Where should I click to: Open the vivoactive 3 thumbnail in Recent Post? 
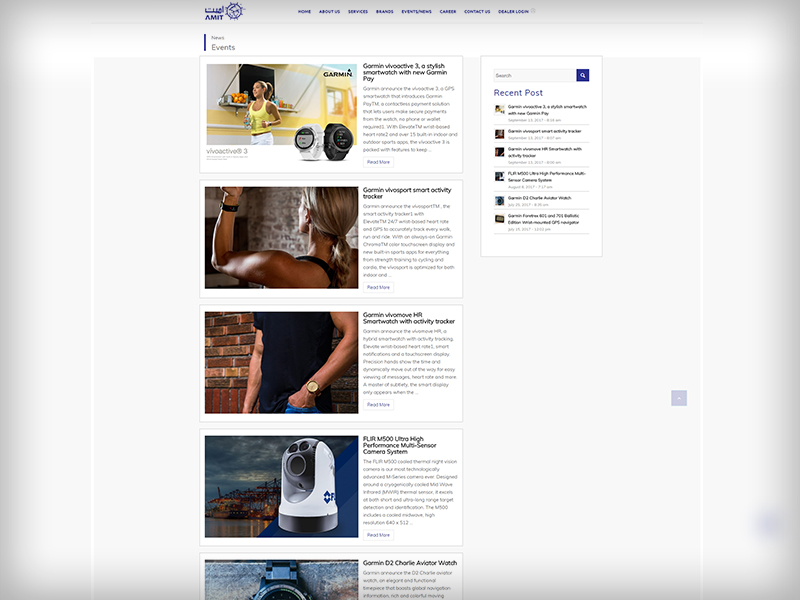click(499, 110)
